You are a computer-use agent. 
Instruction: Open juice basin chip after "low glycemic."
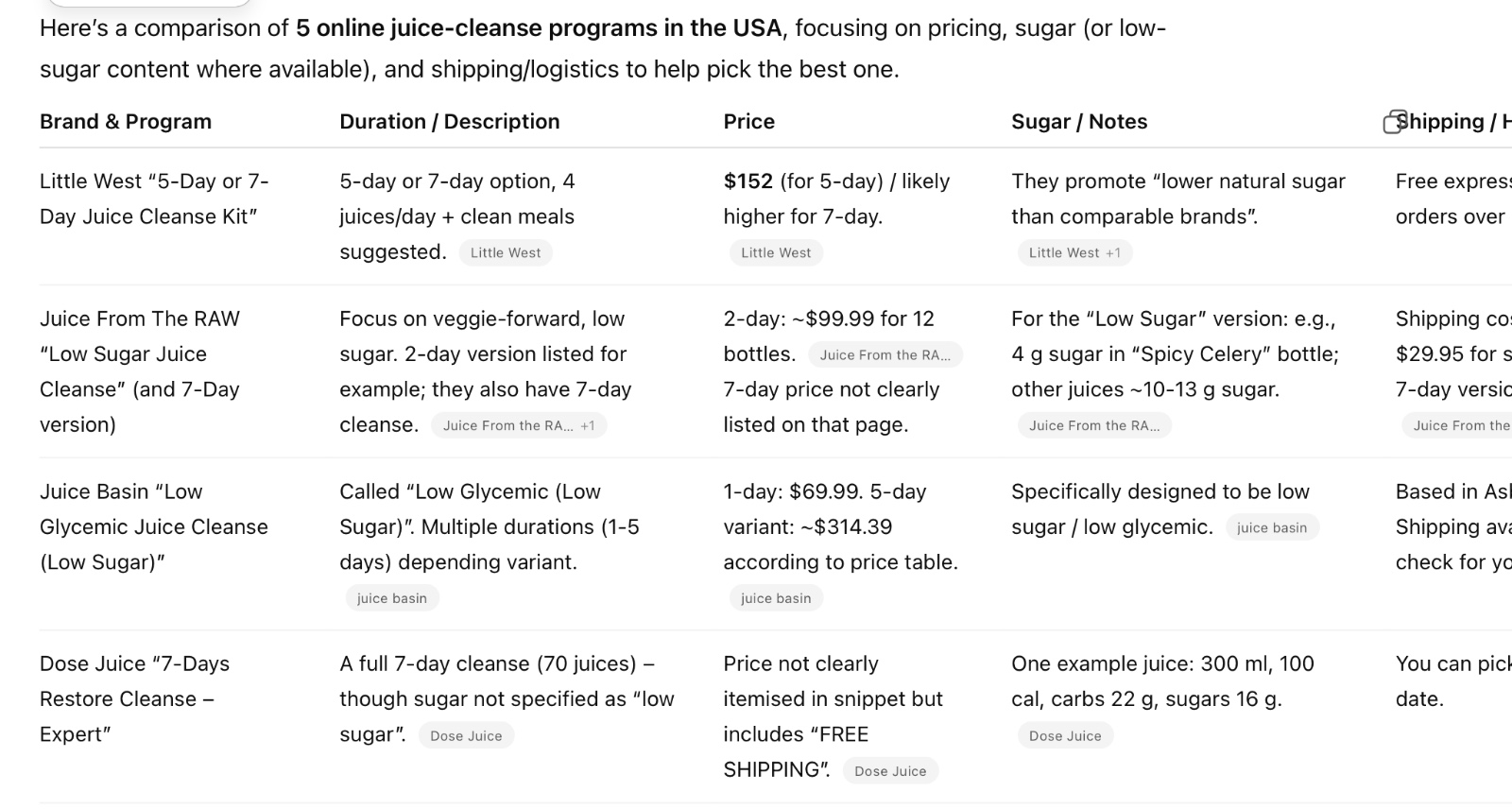click(1272, 528)
